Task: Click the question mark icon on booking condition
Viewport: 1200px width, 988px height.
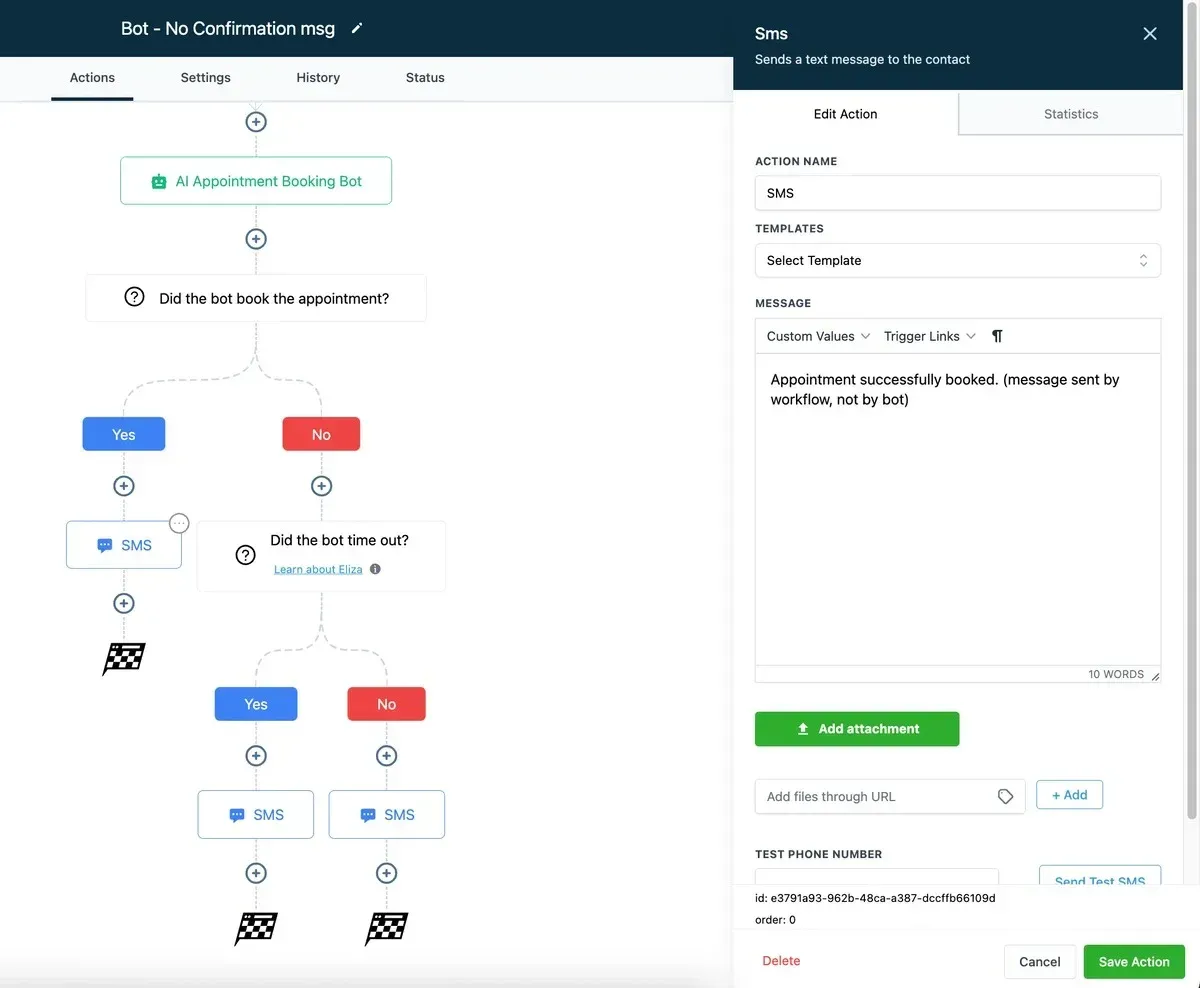Action: [x=134, y=297]
